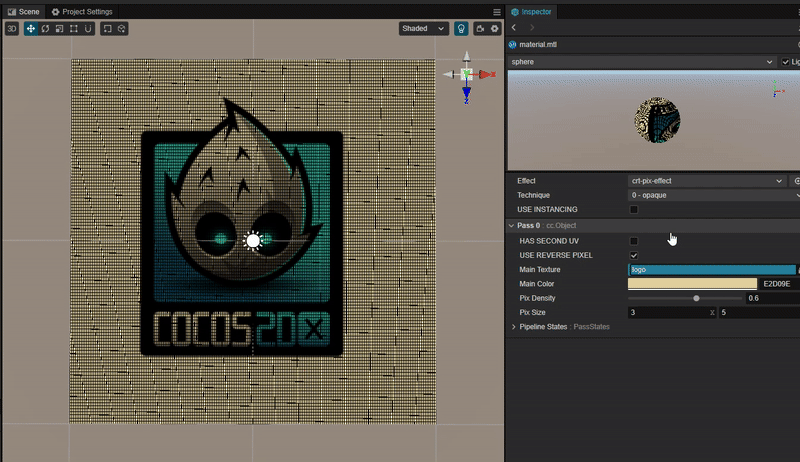Select the Rotate gizmo tool

45,29
